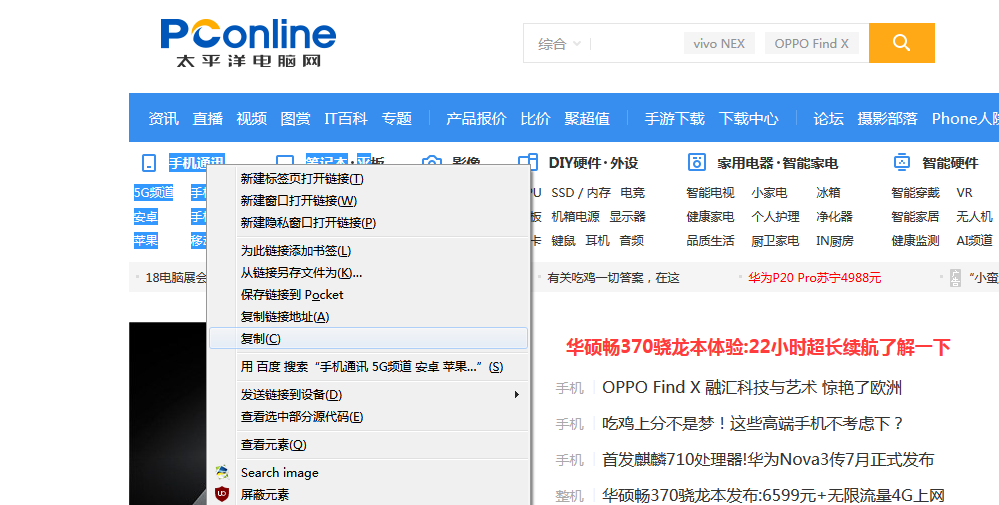This screenshot has width=999, height=505.
Task: Open 聚超值 in the nav bar
Action: (587, 118)
